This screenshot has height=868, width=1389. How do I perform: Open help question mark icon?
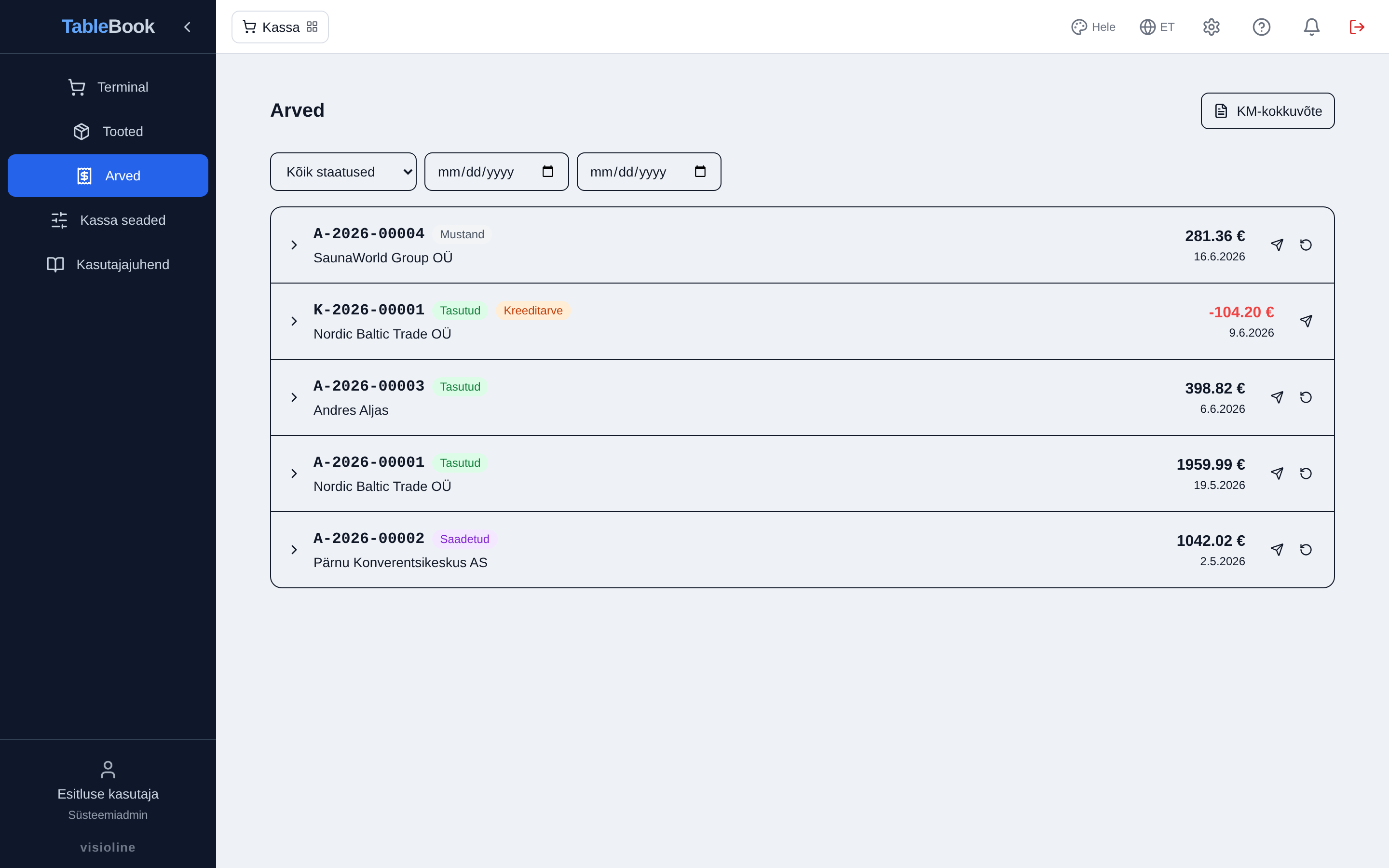tap(1262, 27)
